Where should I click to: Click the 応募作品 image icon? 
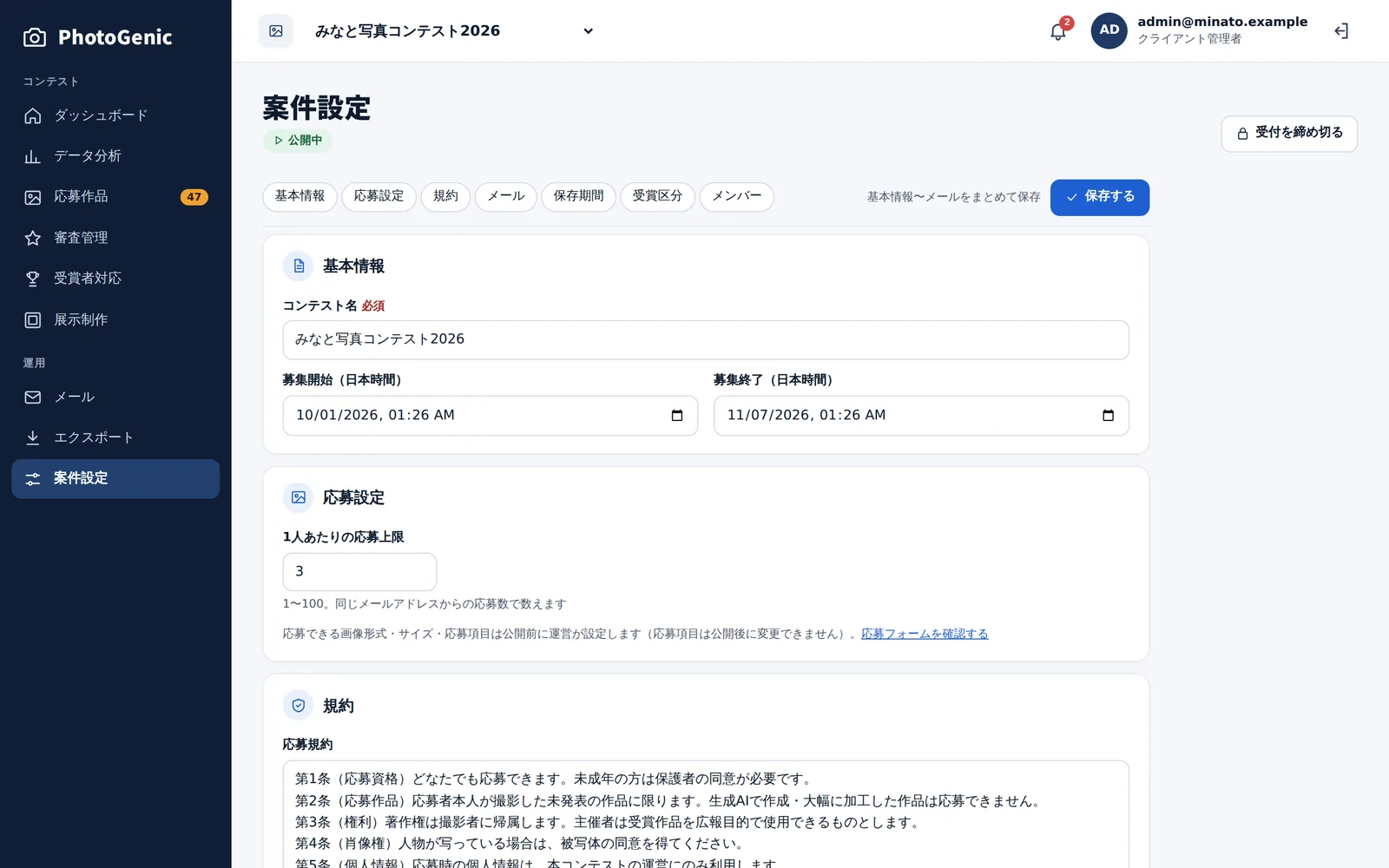[33, 197]
